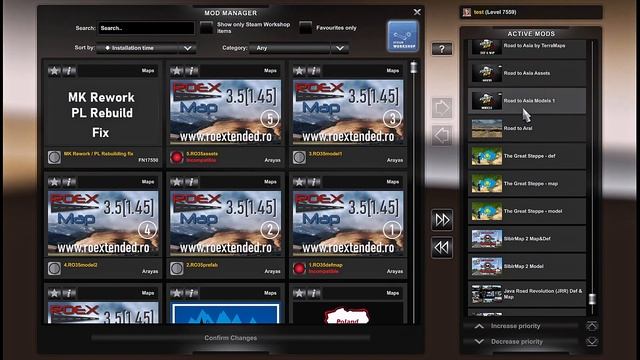Select Road to Asia Assets

click(527, 73)
